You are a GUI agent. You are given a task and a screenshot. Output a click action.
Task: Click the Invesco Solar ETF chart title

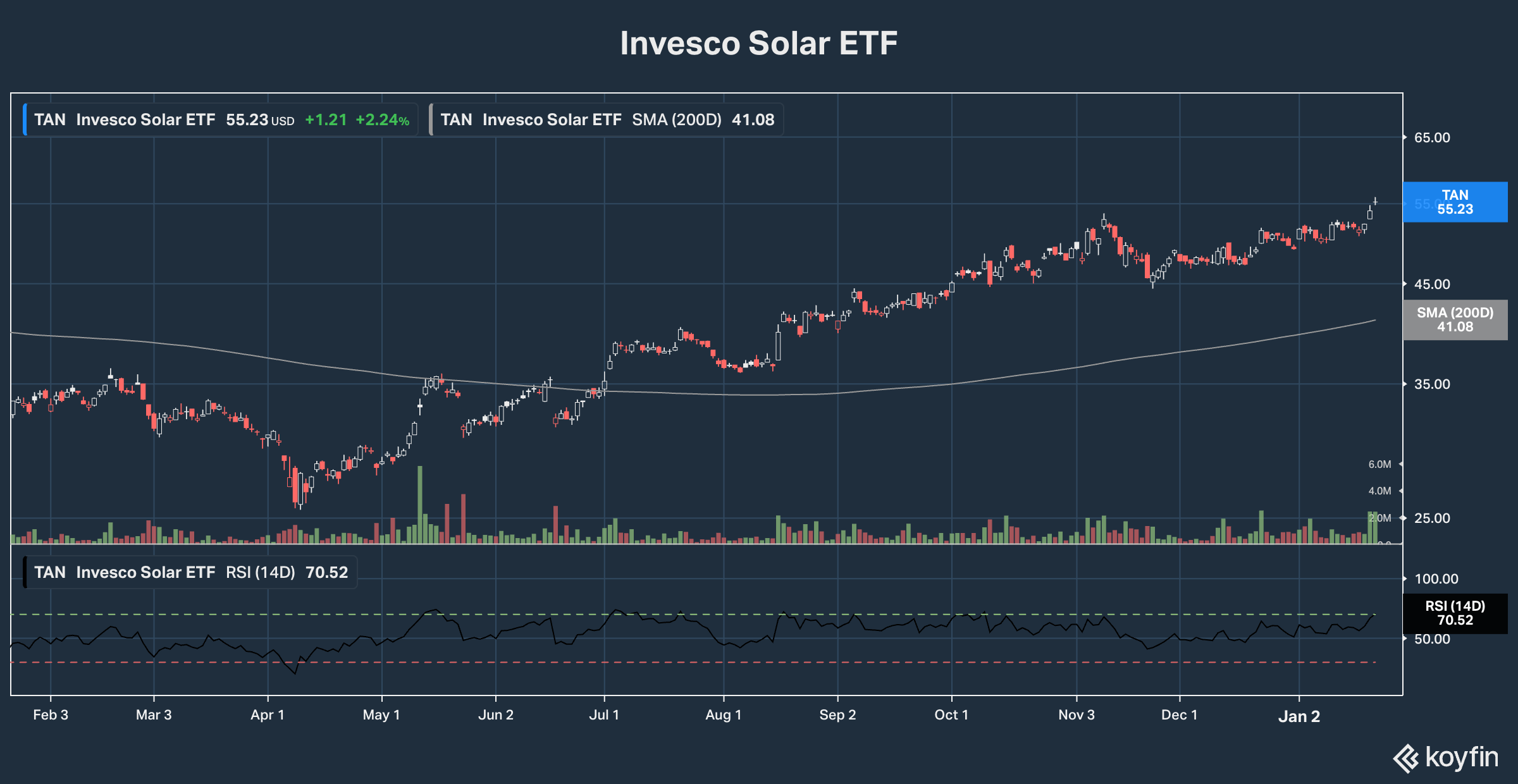[x=758, y=43]
